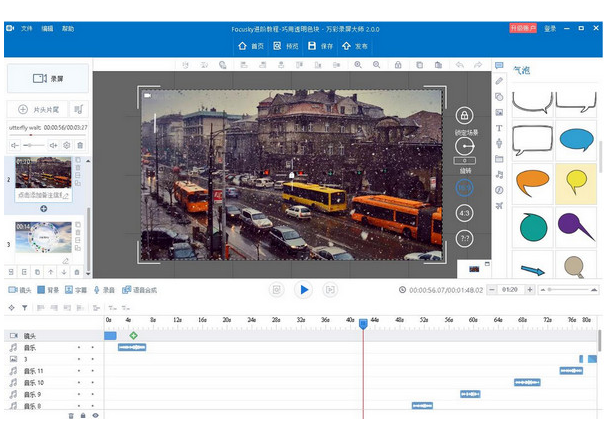Select the text T tool
Screen dimensions: 604x440
tap(499, 128)
